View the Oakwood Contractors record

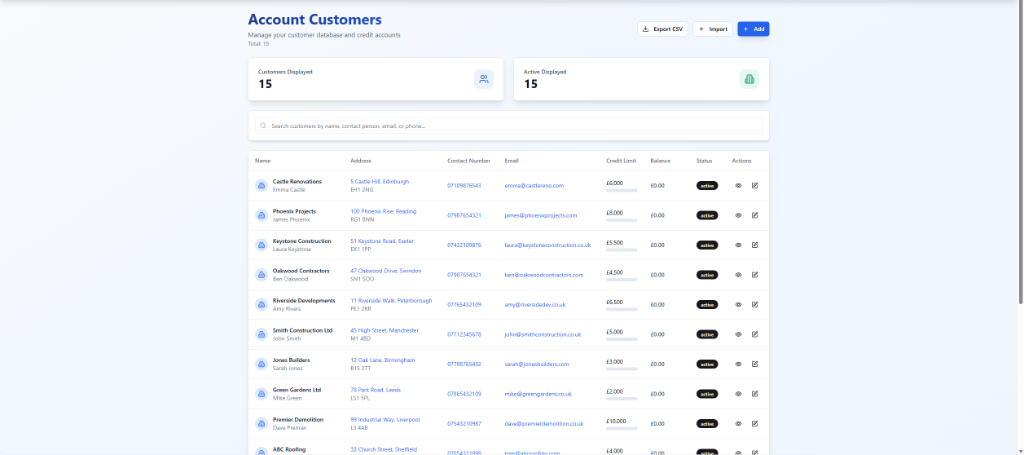click(739, 275)
